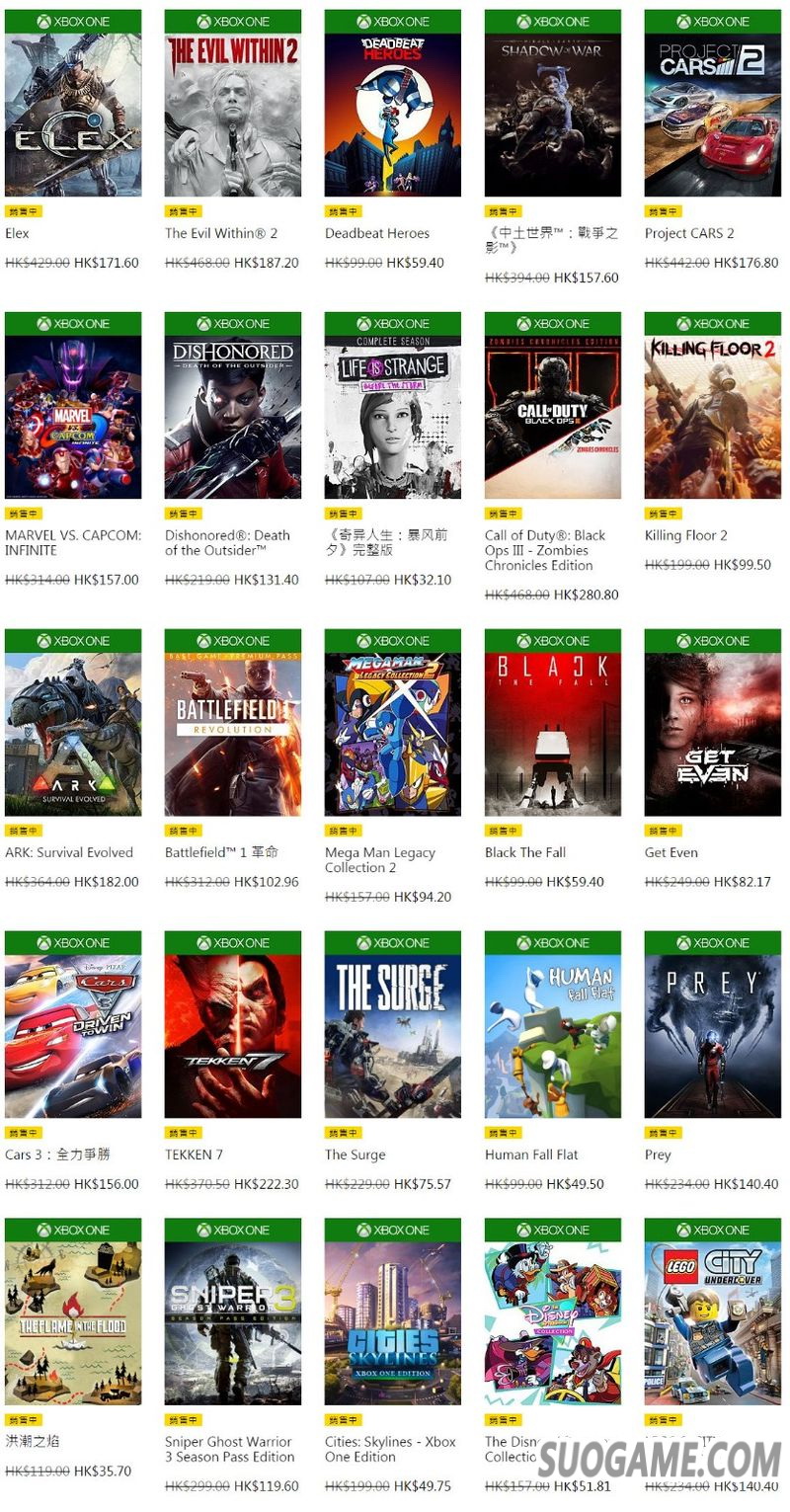This screenshot has height=1512, width=790.
Task: Open The Evil Within 2 cover image
Action: pyautogui.click(x=233, y=104)
